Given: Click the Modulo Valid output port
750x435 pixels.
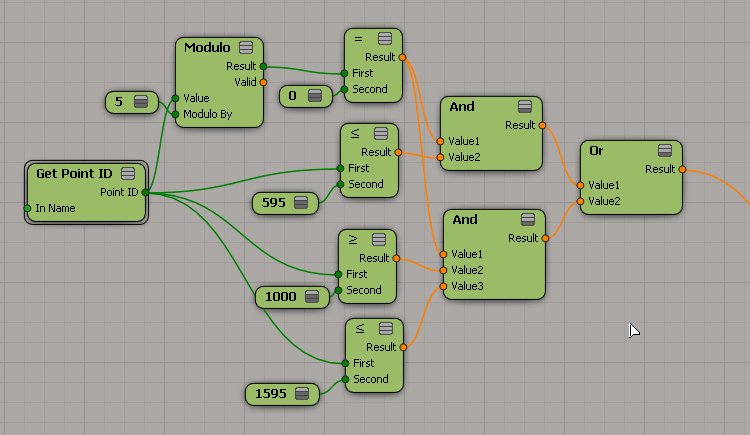Looking at the screenshot, I should 263,82.
